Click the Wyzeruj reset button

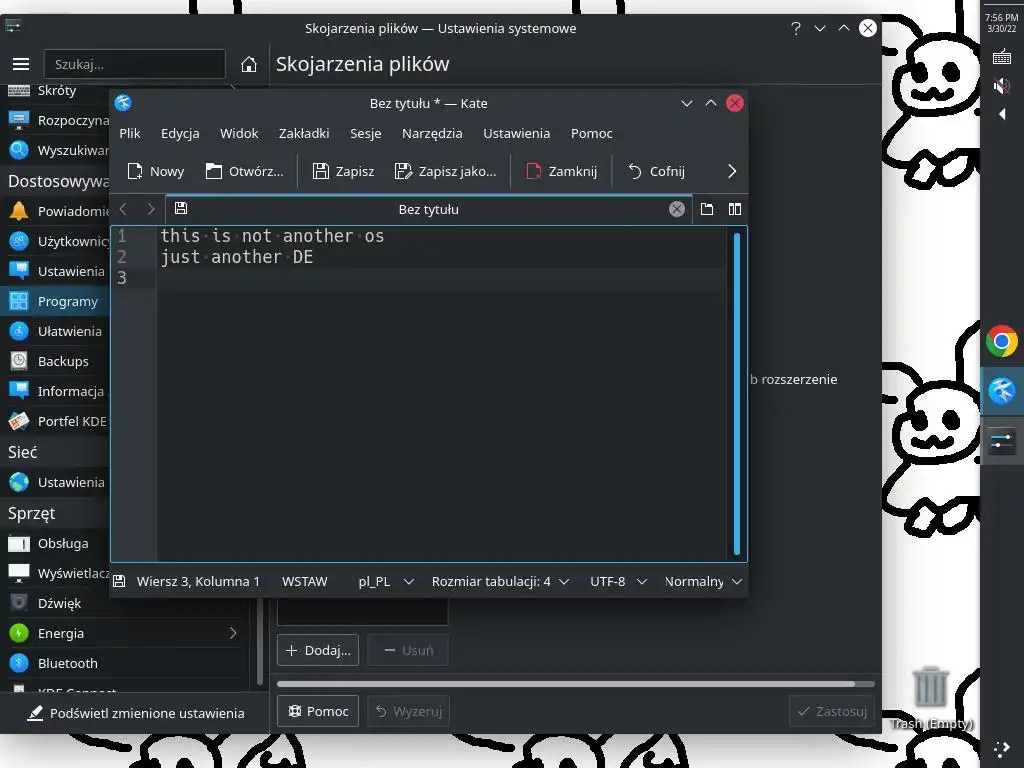tap(409, 711)
